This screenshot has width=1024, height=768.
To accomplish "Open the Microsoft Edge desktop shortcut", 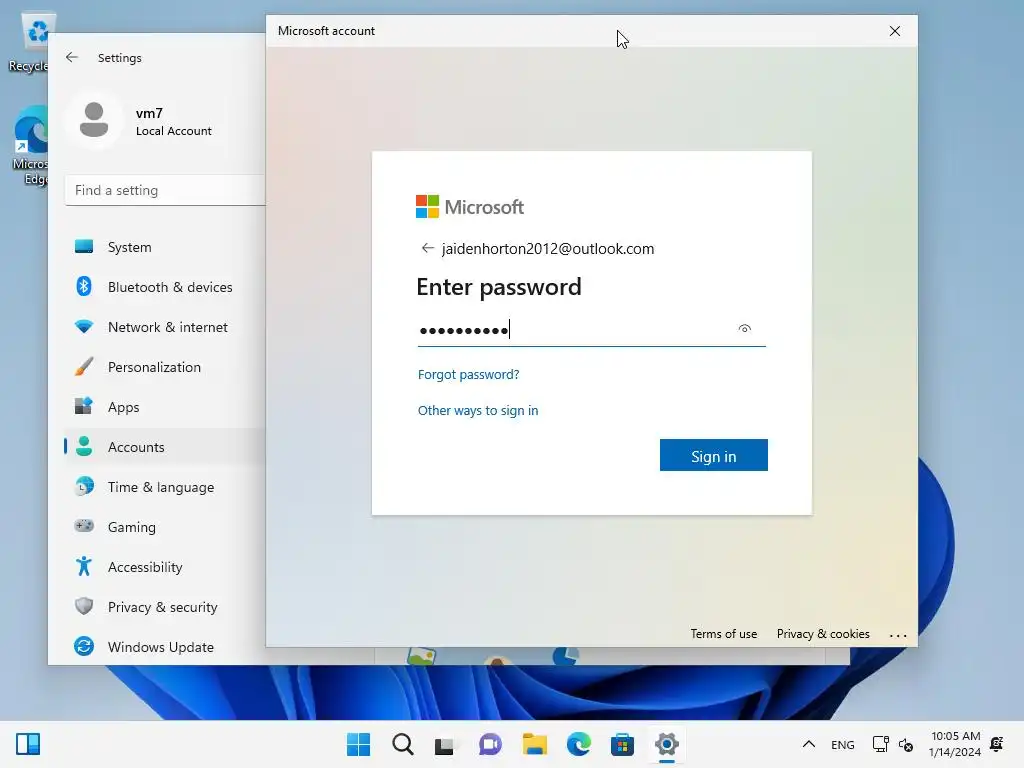I will (x=29, y=146).
